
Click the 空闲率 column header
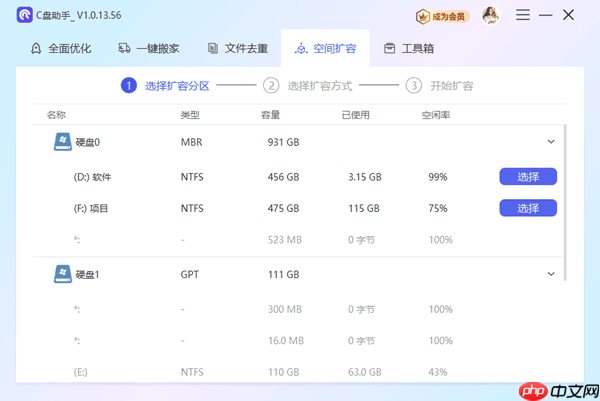[x=436, y=115]
